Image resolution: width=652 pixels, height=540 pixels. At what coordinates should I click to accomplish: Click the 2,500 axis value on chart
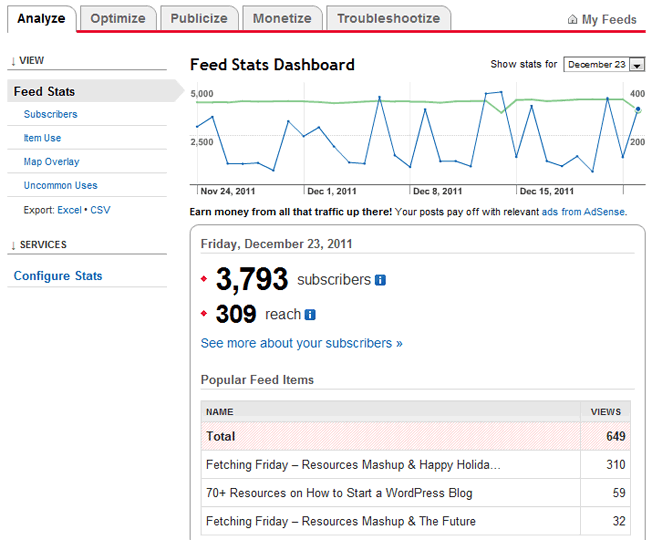202,142
